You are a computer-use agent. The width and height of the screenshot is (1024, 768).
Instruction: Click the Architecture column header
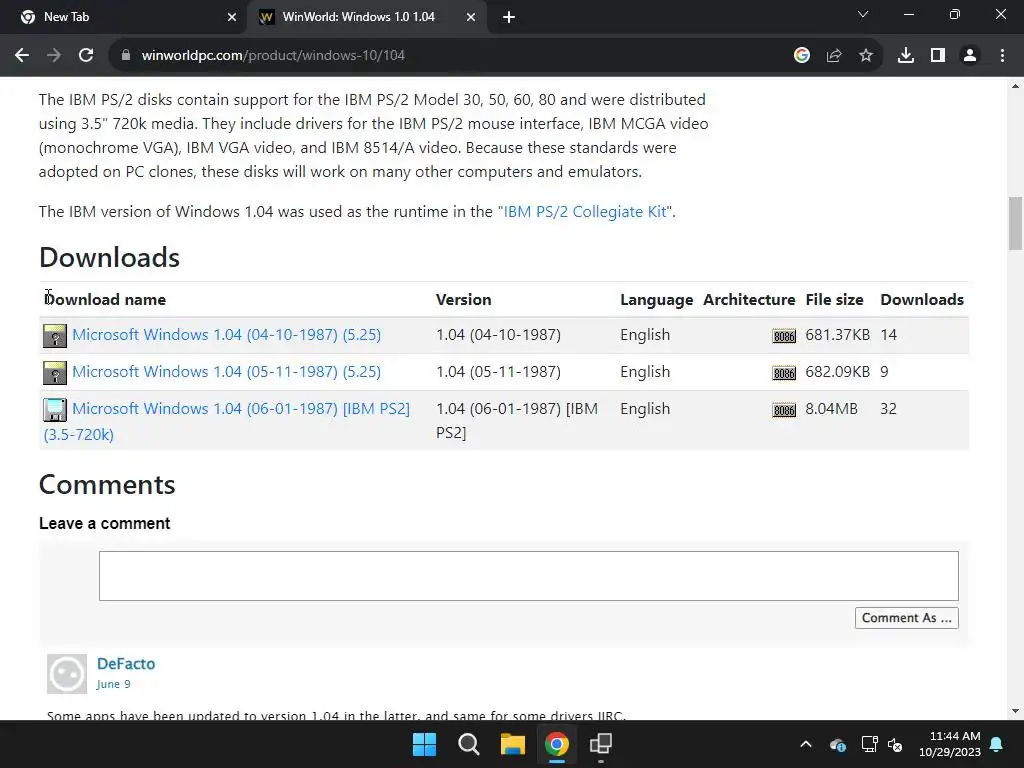pyautogui.click(x=749, y=300)
